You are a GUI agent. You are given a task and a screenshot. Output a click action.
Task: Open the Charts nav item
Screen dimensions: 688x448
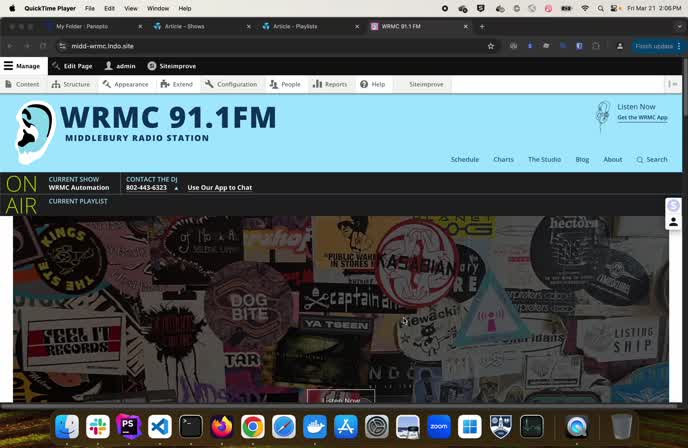point(503,159)
